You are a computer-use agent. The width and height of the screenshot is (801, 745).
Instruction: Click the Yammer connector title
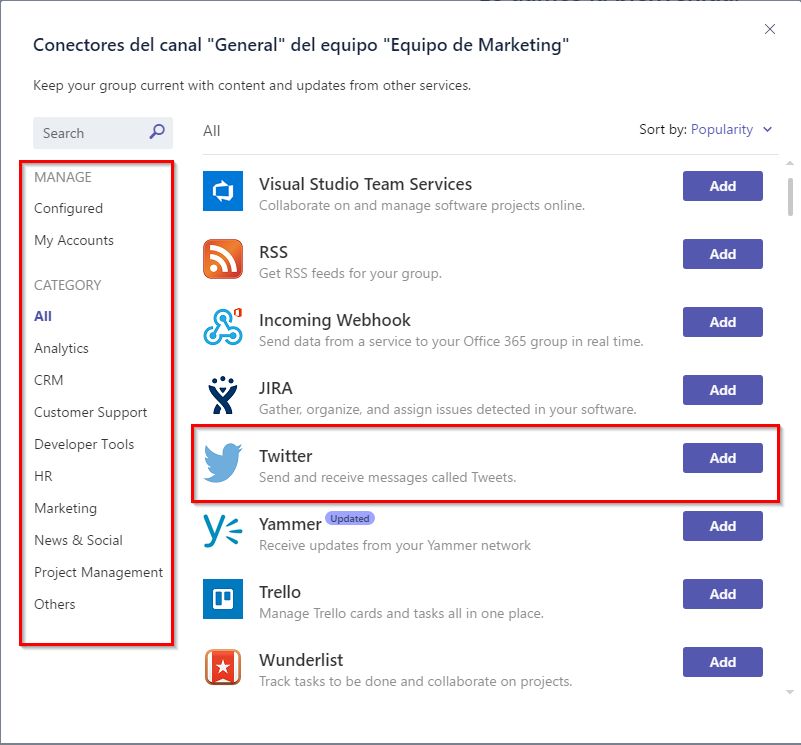tap(290, 524)
